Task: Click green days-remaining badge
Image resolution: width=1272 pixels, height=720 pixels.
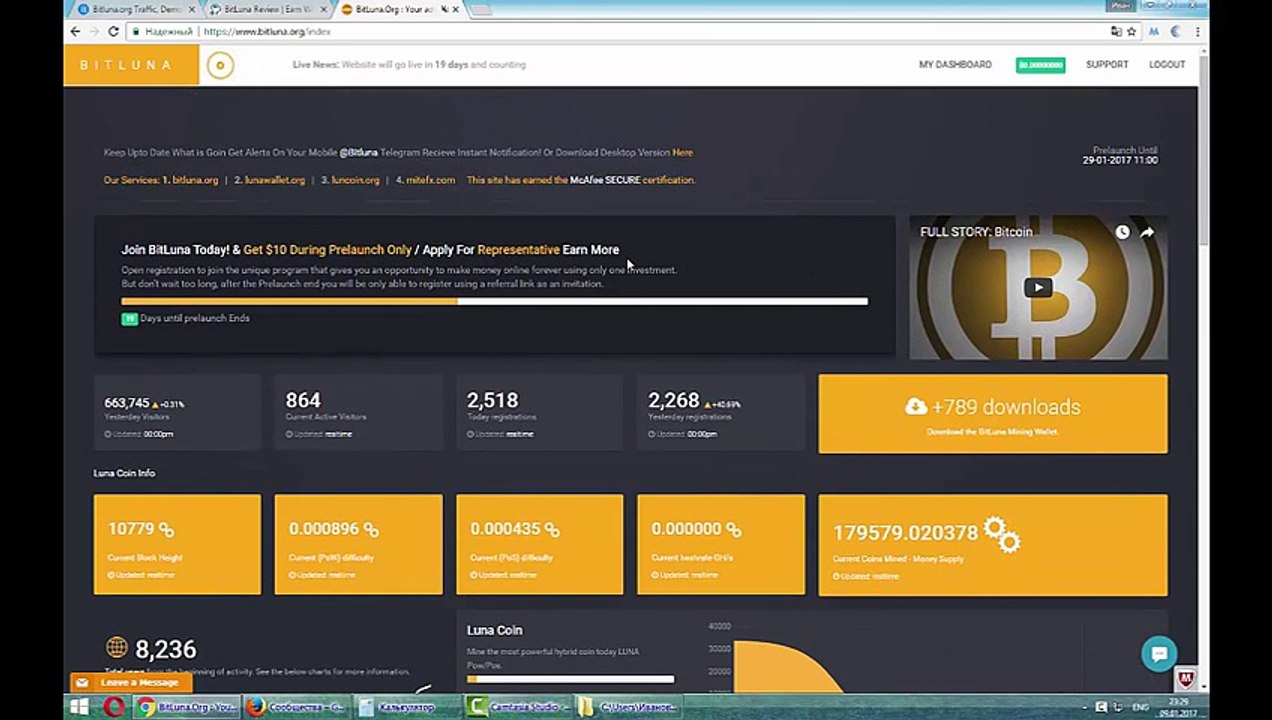Action: pyautogui.click(x=129, y=318)
